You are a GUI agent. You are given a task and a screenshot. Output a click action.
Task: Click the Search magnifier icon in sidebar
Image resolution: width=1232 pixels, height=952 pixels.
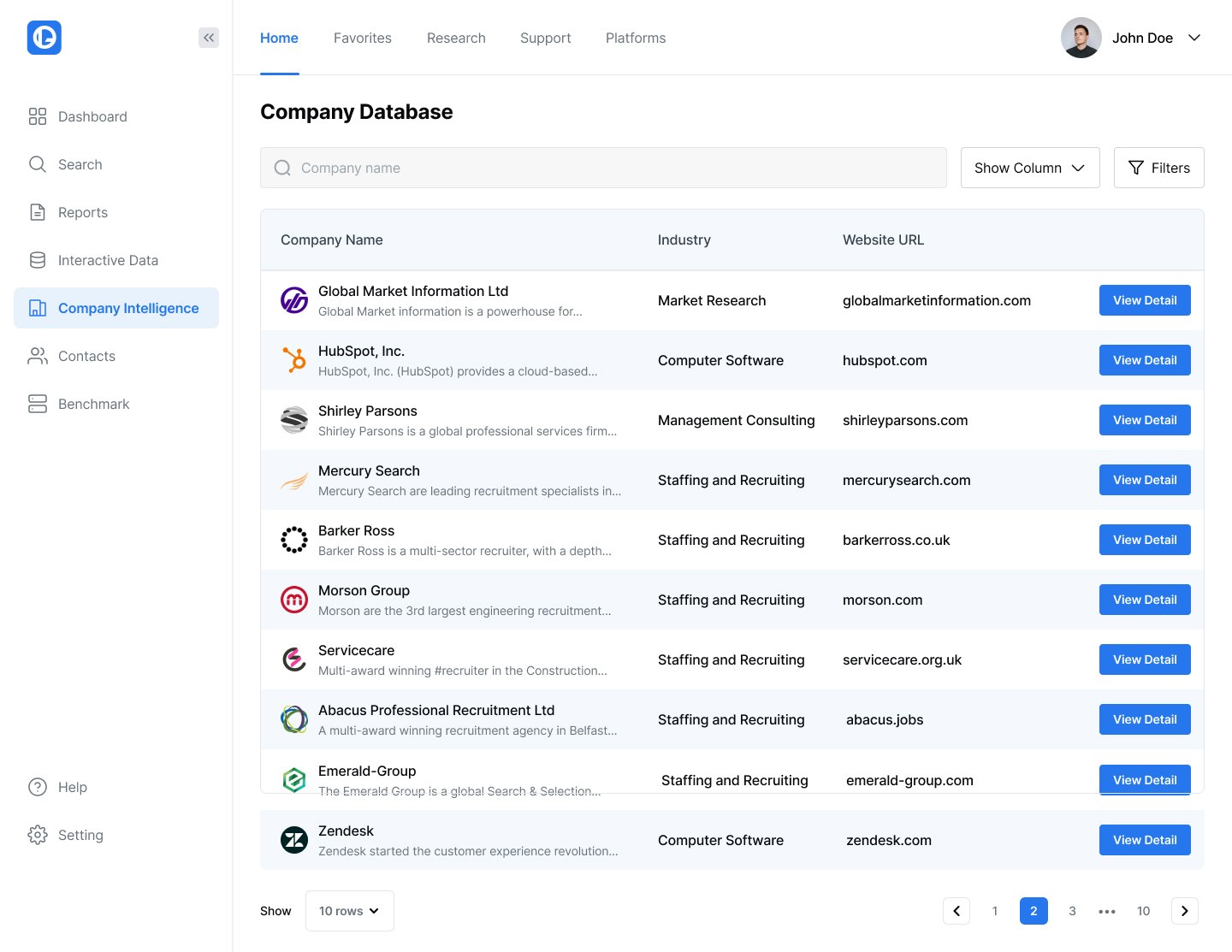coord(38,164)
